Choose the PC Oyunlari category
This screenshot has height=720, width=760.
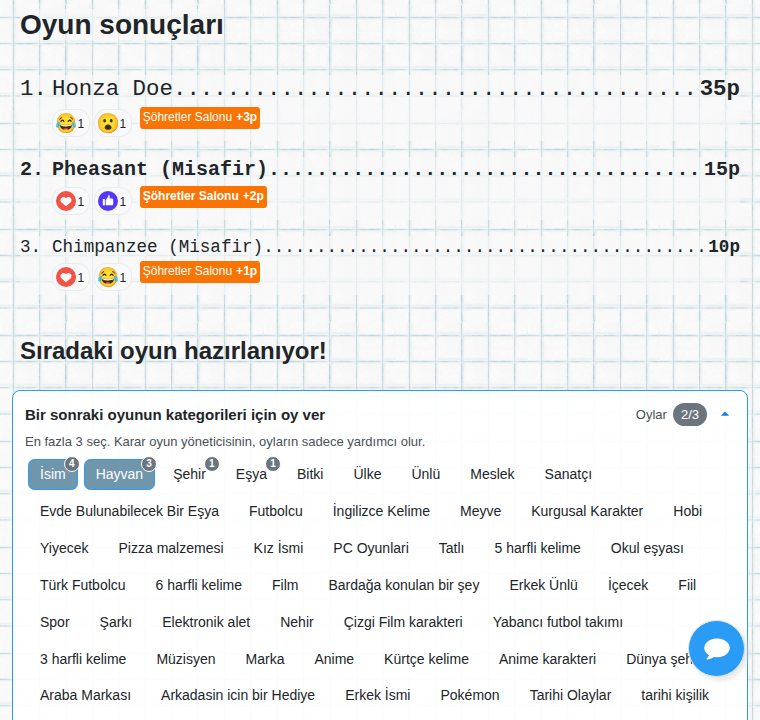coord(371,548)
